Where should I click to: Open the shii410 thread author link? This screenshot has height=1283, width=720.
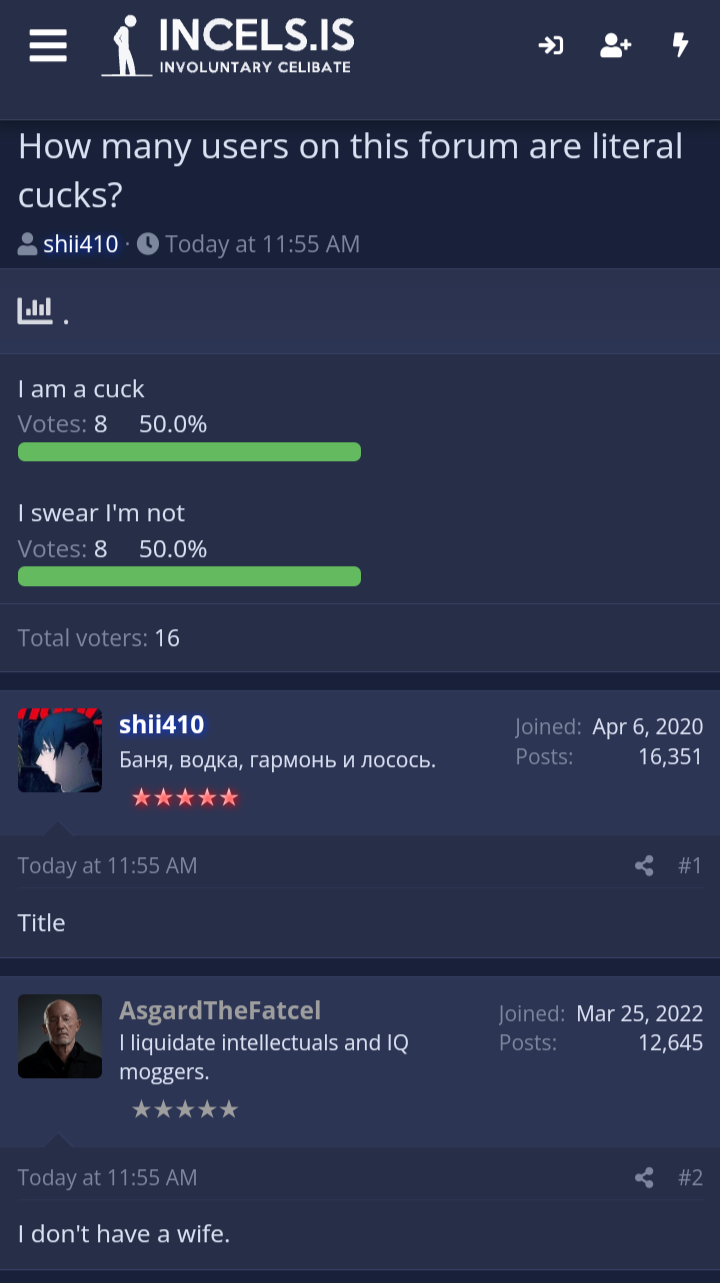click(x=80, y=244)
